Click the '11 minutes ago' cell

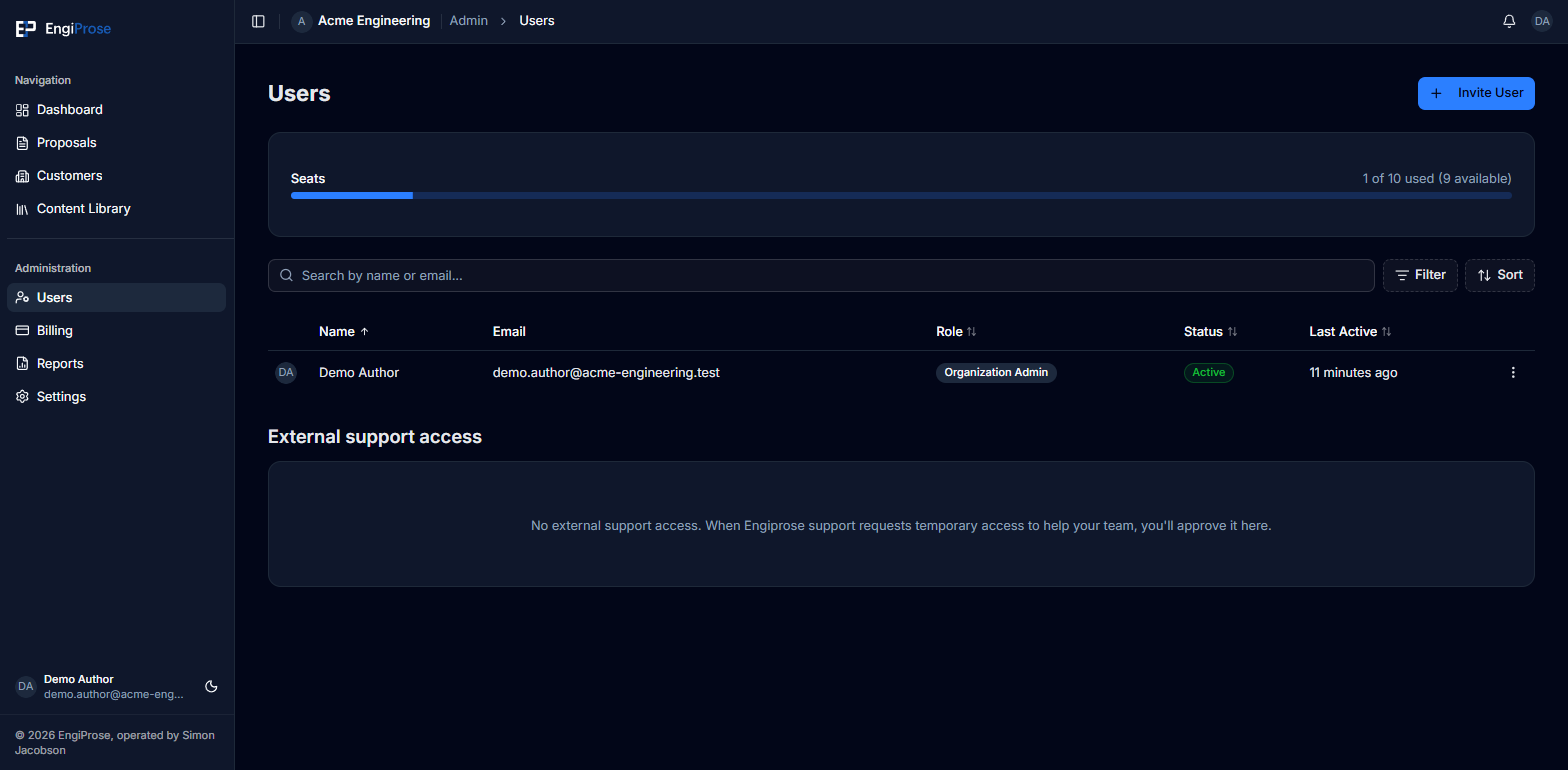[x=1353, y=373]
